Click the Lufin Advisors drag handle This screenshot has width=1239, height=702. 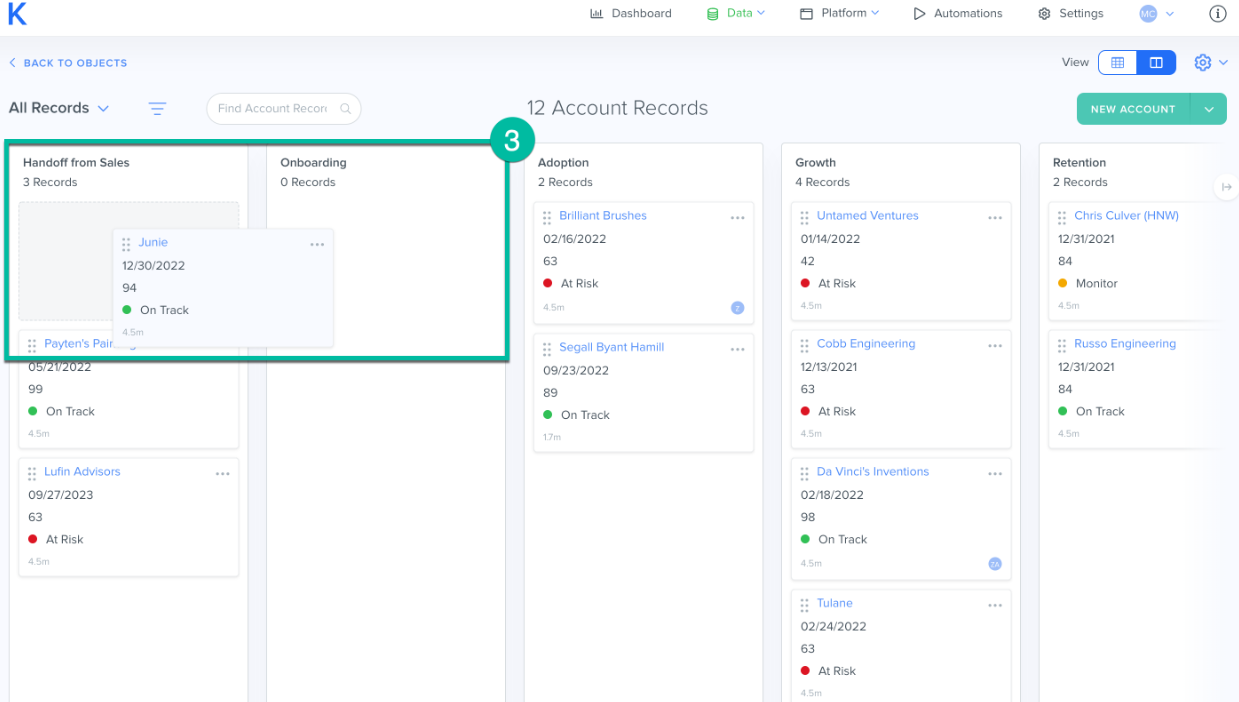click(32, 473)
